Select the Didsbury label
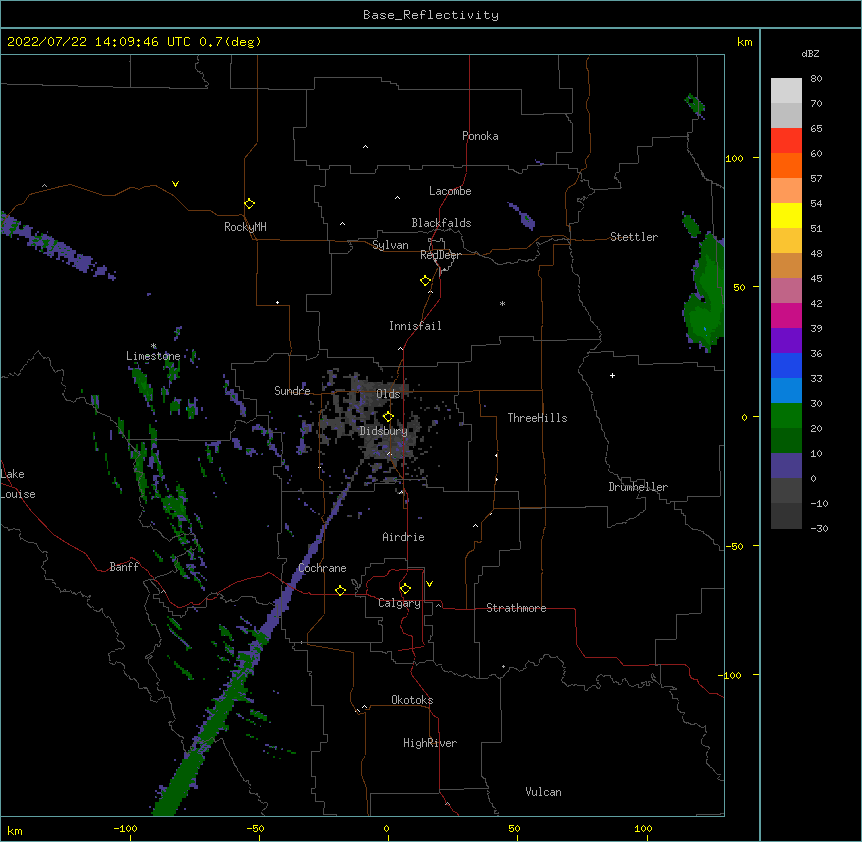Image resolution: width=862 pixels, height=842 pixels. [x=384, y=431]
